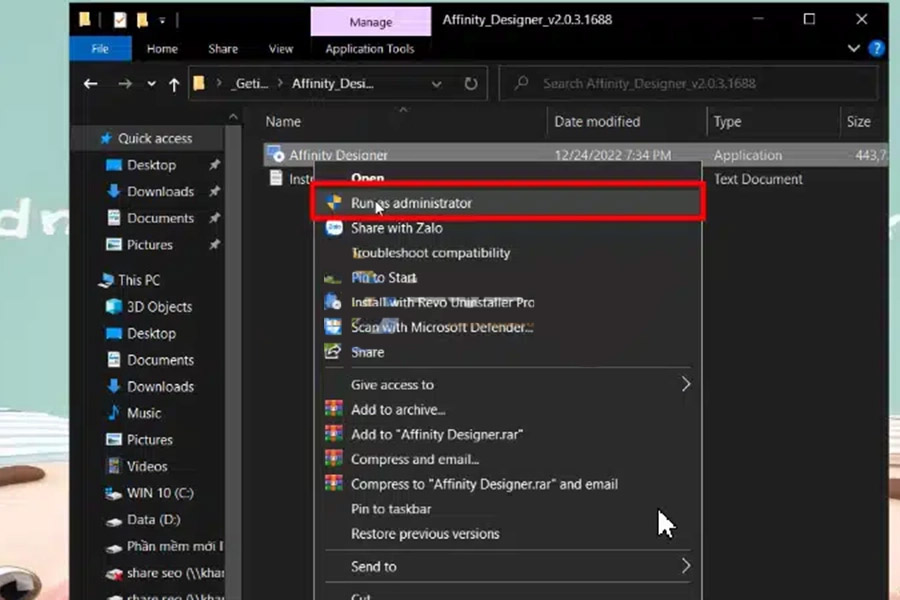Image resolution: width=900 pixels, height=600 pixels.
Task: Click the New folder icon in title bar
Action: pos(142,20)
